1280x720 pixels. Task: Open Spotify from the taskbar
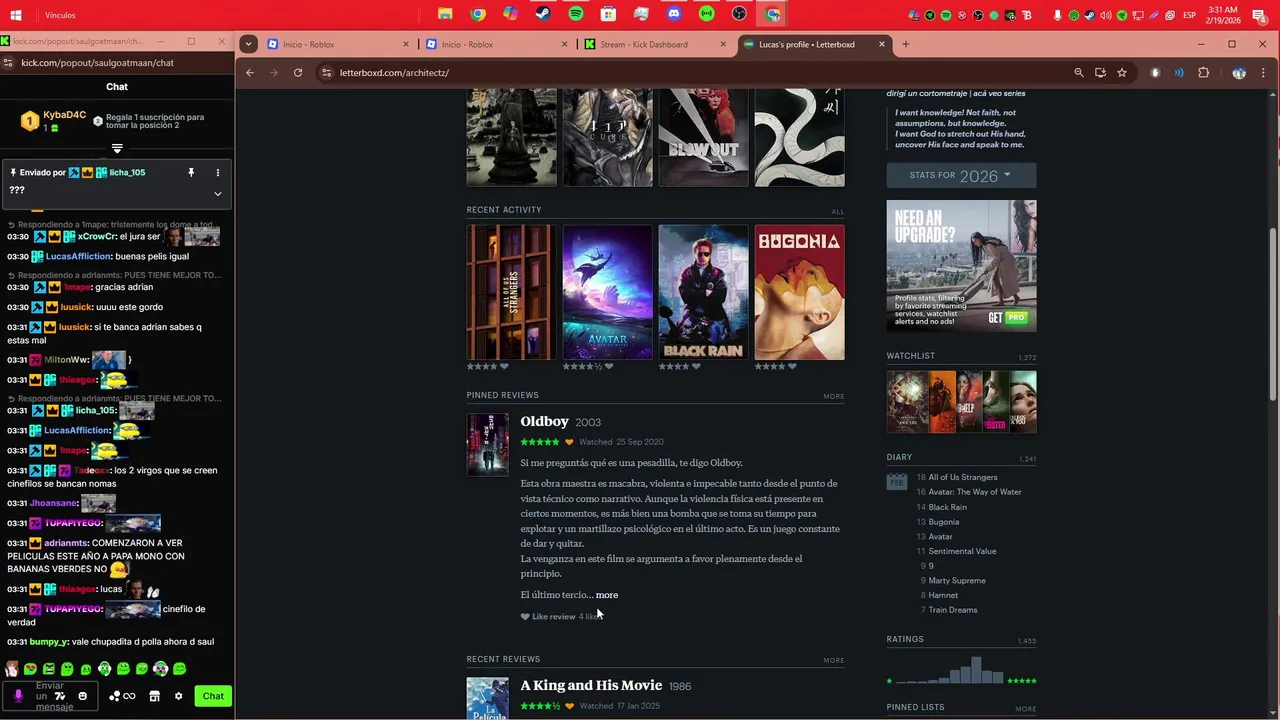[576, 14]
